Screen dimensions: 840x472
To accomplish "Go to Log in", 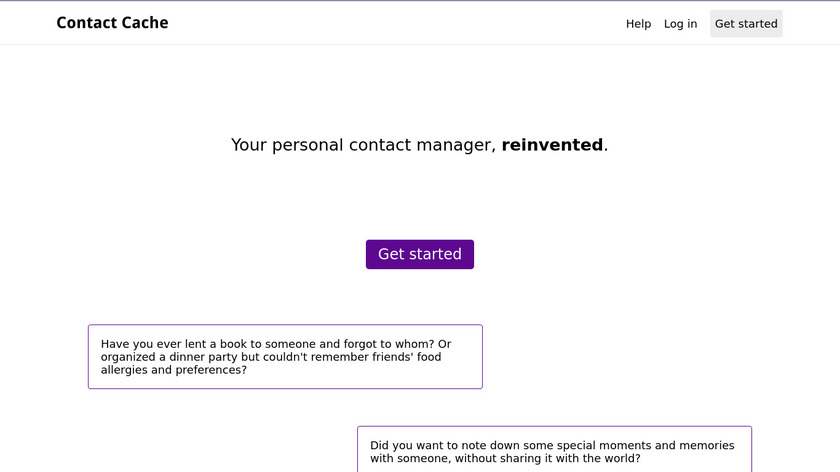I will (680, 24).
